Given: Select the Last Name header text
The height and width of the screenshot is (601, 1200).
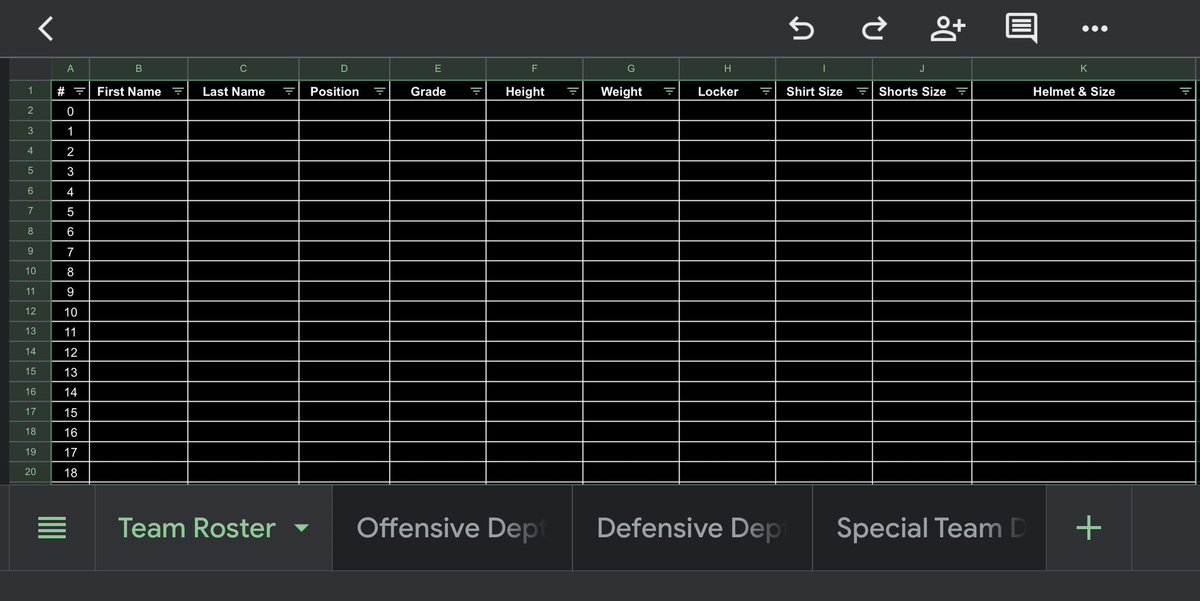Looking at the screenshot, I should 234,91.
